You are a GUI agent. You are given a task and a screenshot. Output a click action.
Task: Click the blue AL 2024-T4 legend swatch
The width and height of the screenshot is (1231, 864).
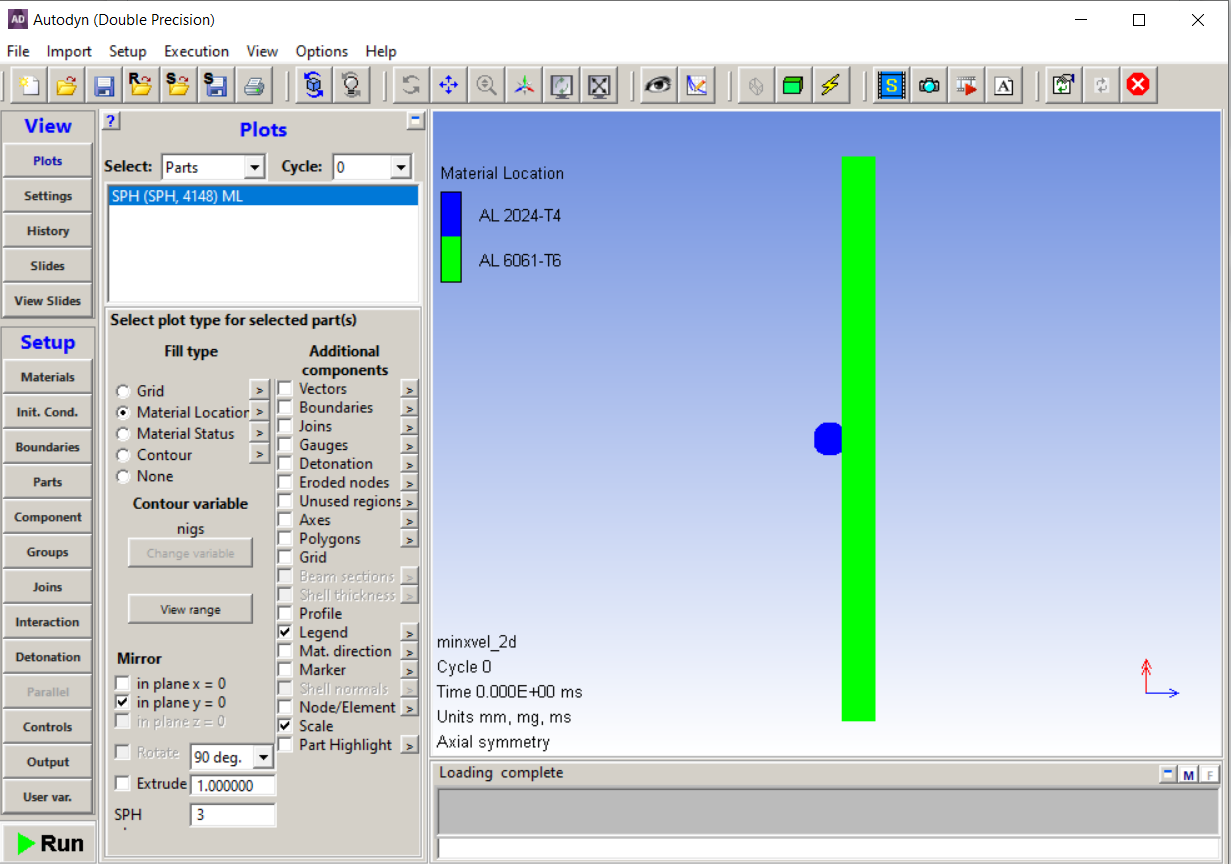[451, 214]
